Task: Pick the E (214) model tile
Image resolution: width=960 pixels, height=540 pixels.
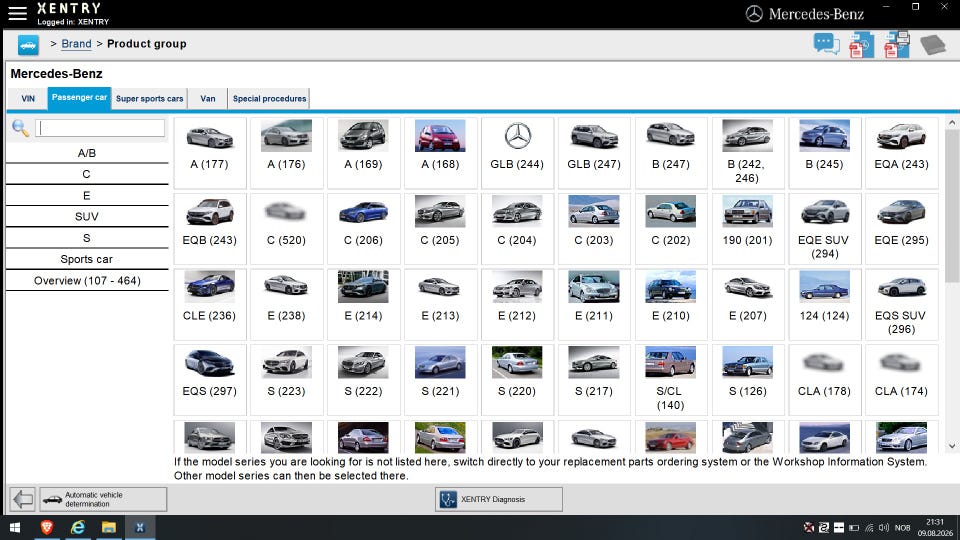Action: [364, 304]
